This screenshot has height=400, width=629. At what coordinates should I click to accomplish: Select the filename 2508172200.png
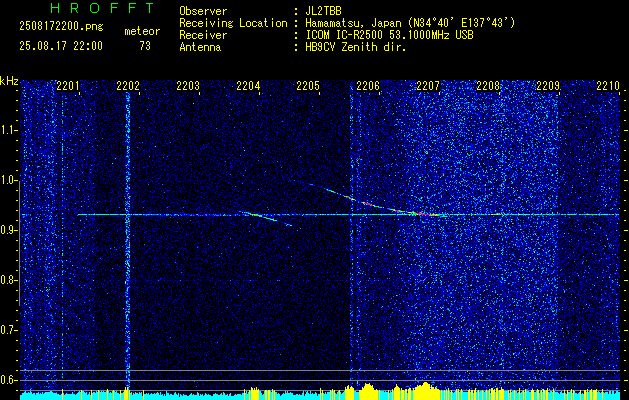click(x=61, y=27)
